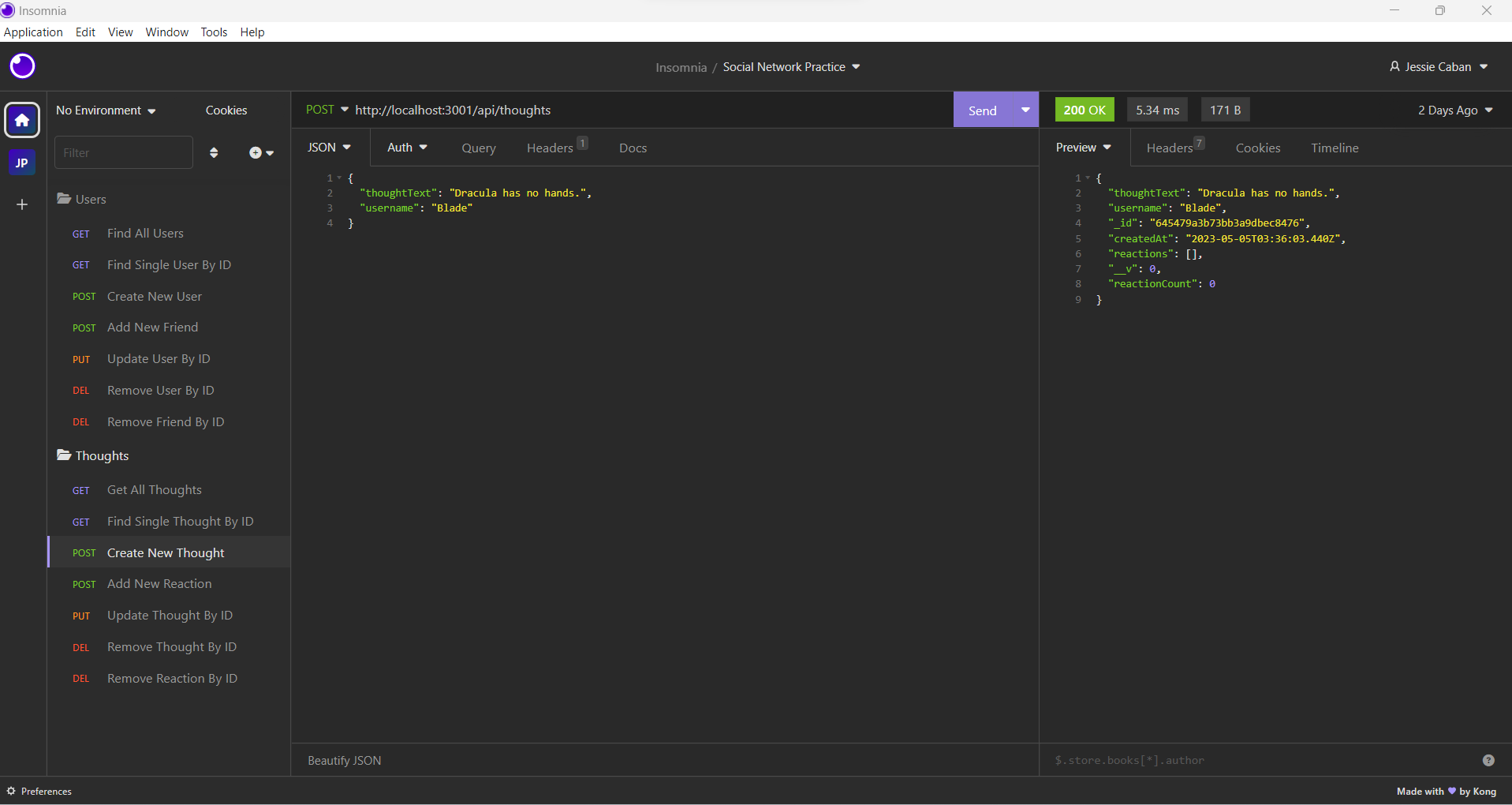Collapse the request body JSON fold arrow
The width and height of the screenshot is (1512, 805).
pyautogui.click(x=339, y=178)
